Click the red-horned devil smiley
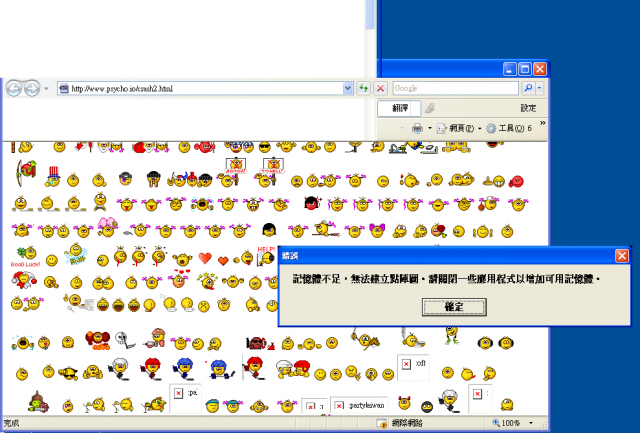Viewport: 640px width, 433px height. [404, 403]
